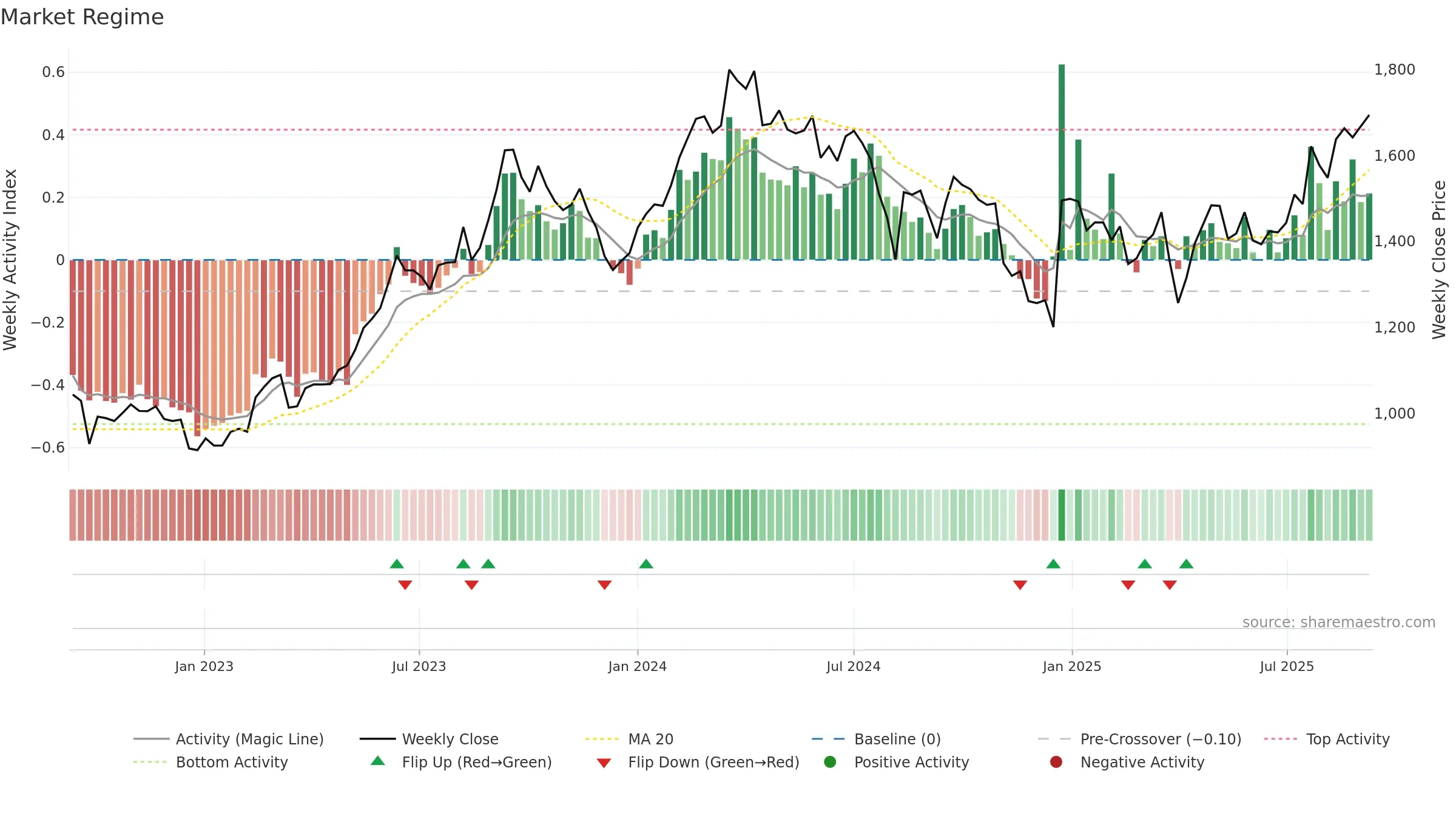Click the last green flip-up triangle in 2025

point(1187,564)
